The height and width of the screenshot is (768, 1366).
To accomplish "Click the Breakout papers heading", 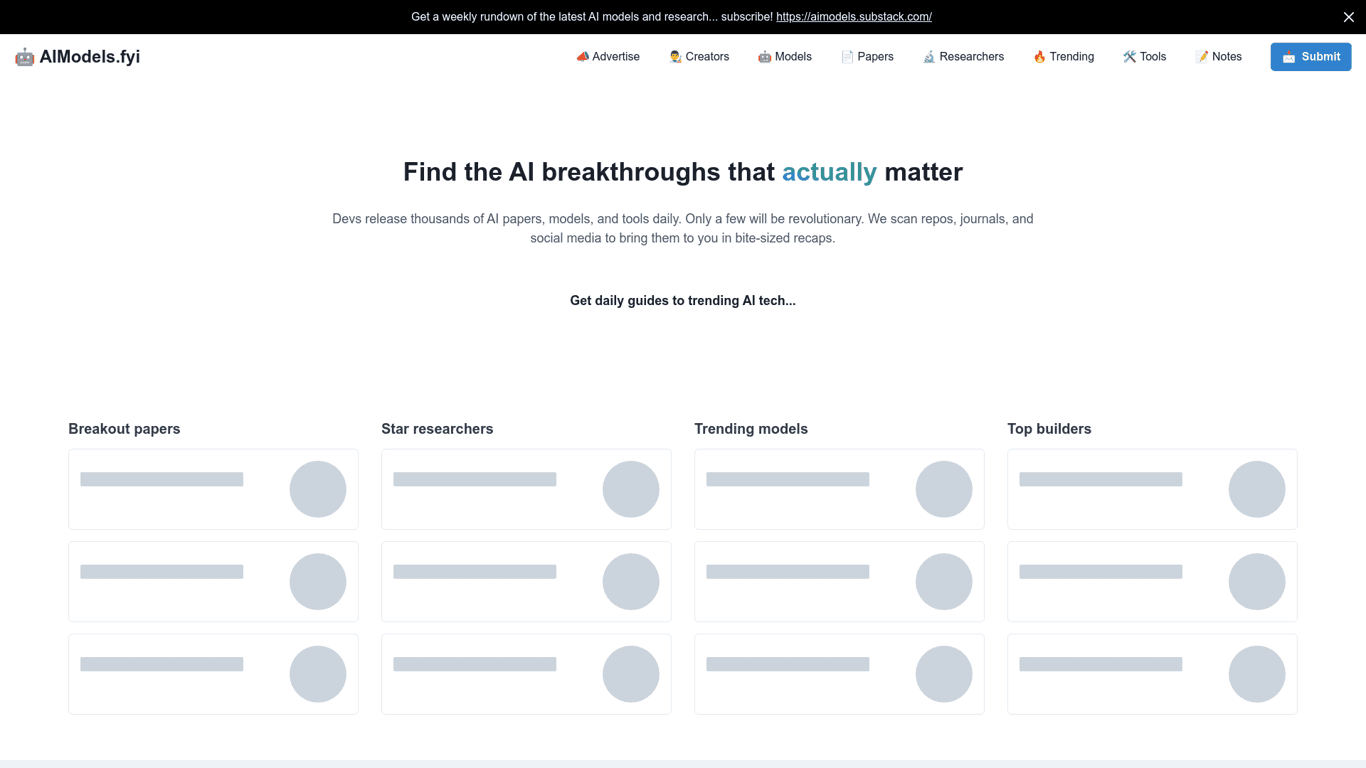I will point(124,429).
